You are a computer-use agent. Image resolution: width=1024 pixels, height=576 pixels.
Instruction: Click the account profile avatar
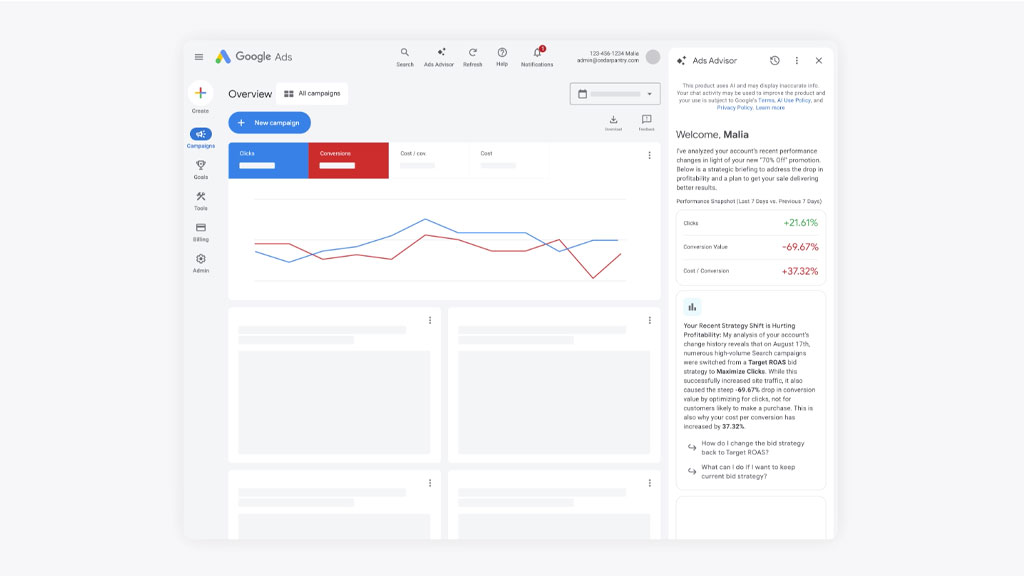[653, 57]
